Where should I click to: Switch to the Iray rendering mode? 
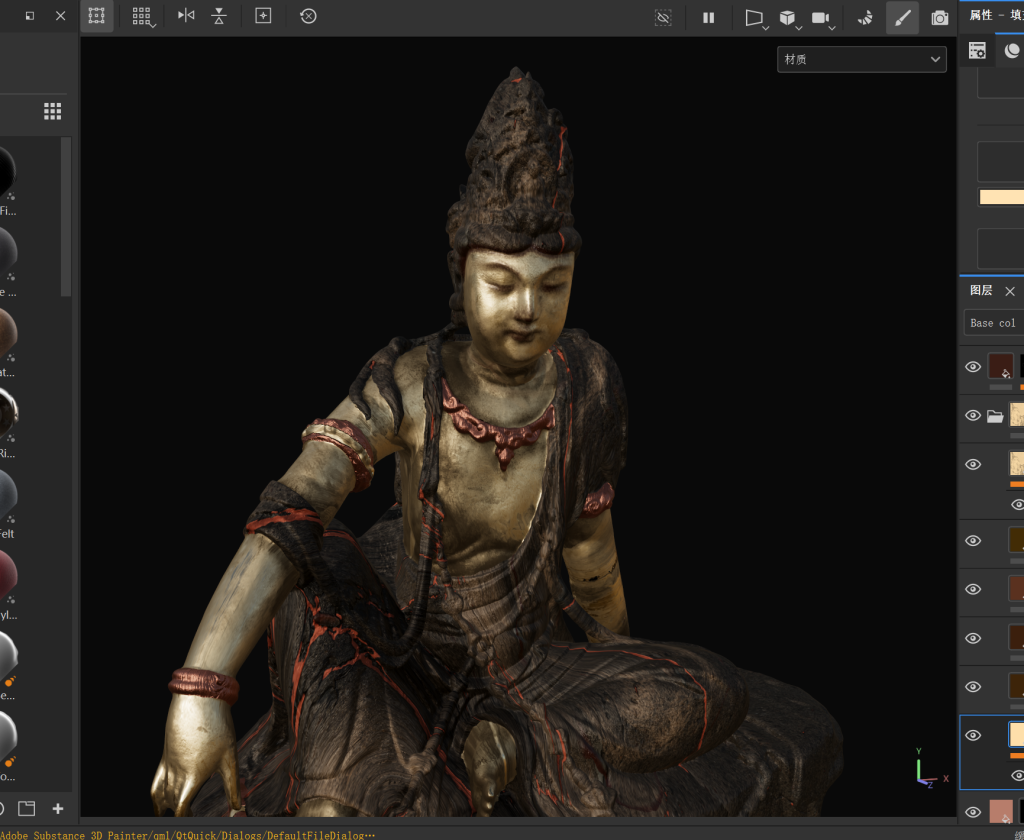865,18
